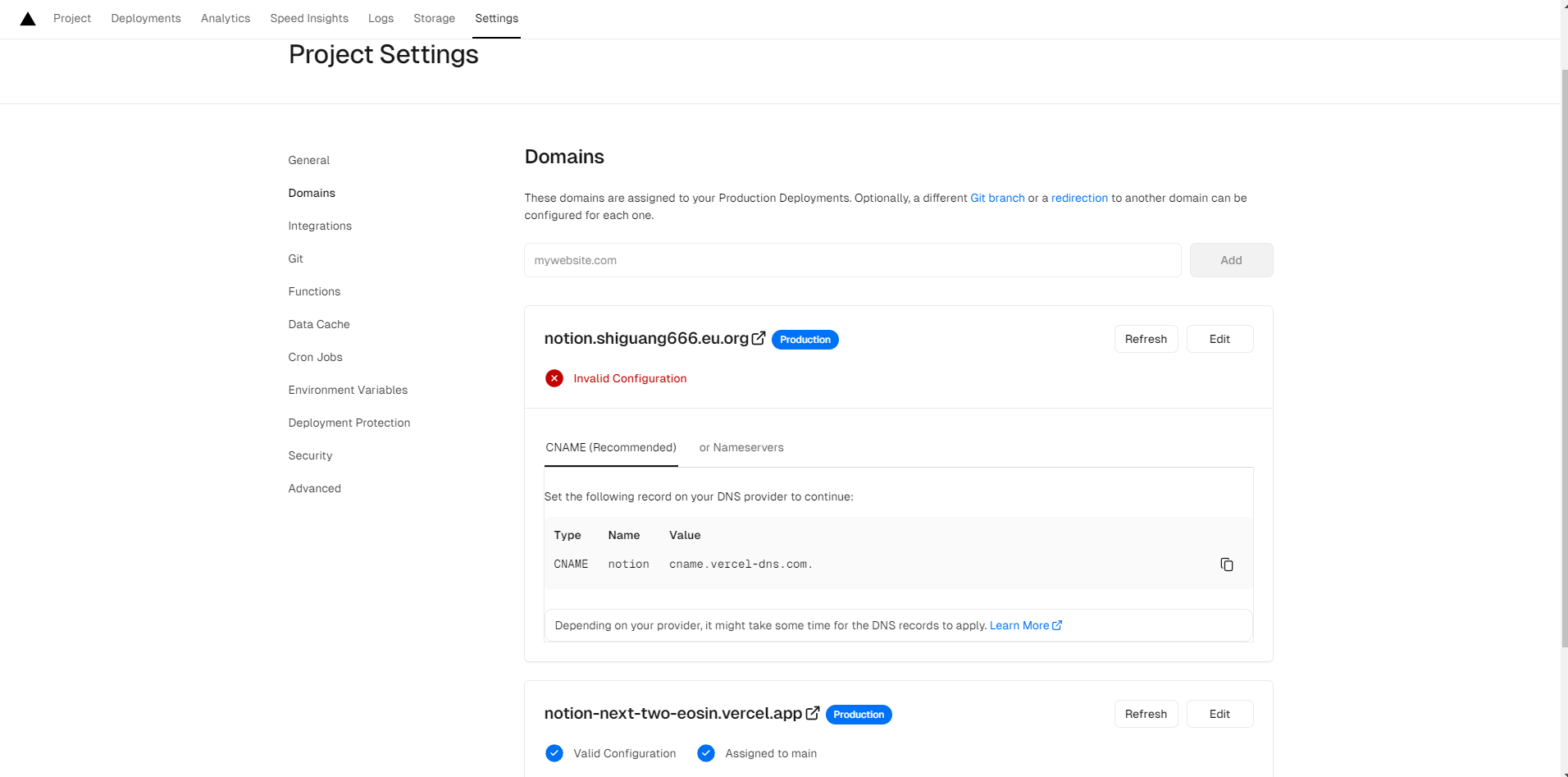
Task: Open the Storage tab
Action: [x=434, y=18]
